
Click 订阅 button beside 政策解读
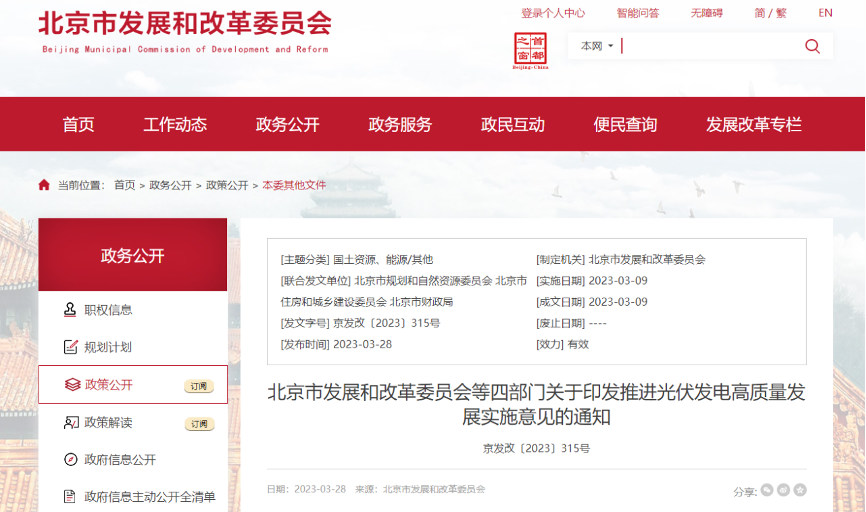[x=199, y=424]
